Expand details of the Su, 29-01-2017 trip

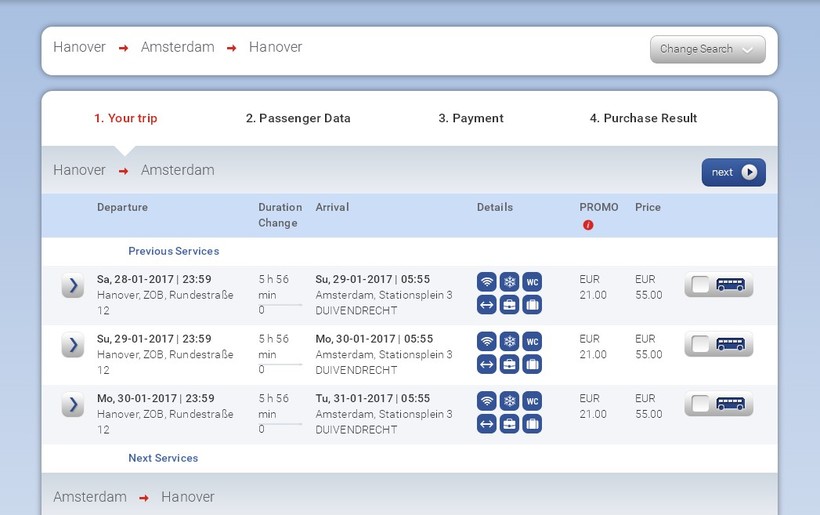[72, 346]
